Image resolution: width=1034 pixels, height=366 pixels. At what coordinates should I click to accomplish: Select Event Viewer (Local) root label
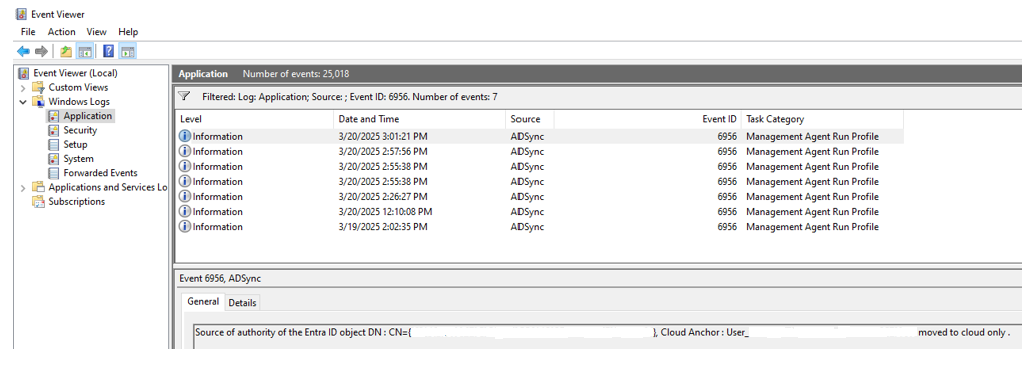[x=75, y=73]
